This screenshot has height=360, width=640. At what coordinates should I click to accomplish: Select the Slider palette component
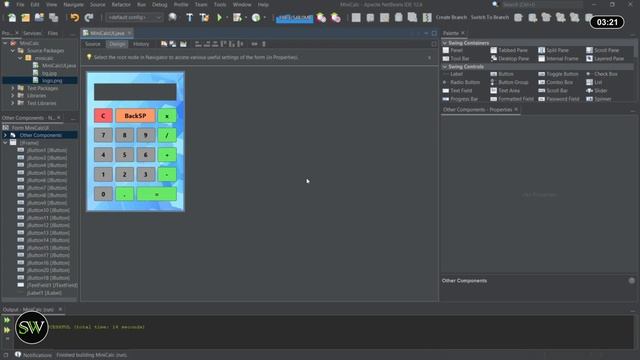point(597,91)
